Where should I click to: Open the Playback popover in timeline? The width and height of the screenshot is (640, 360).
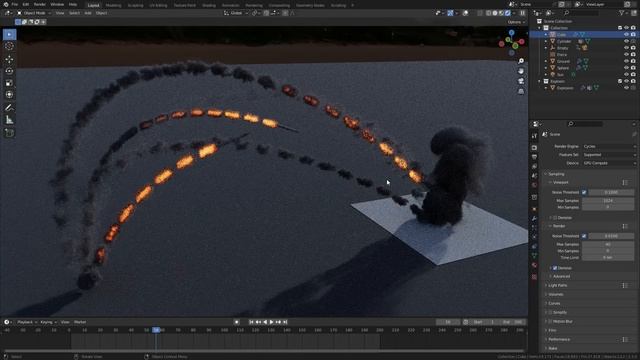coord(27,322)
